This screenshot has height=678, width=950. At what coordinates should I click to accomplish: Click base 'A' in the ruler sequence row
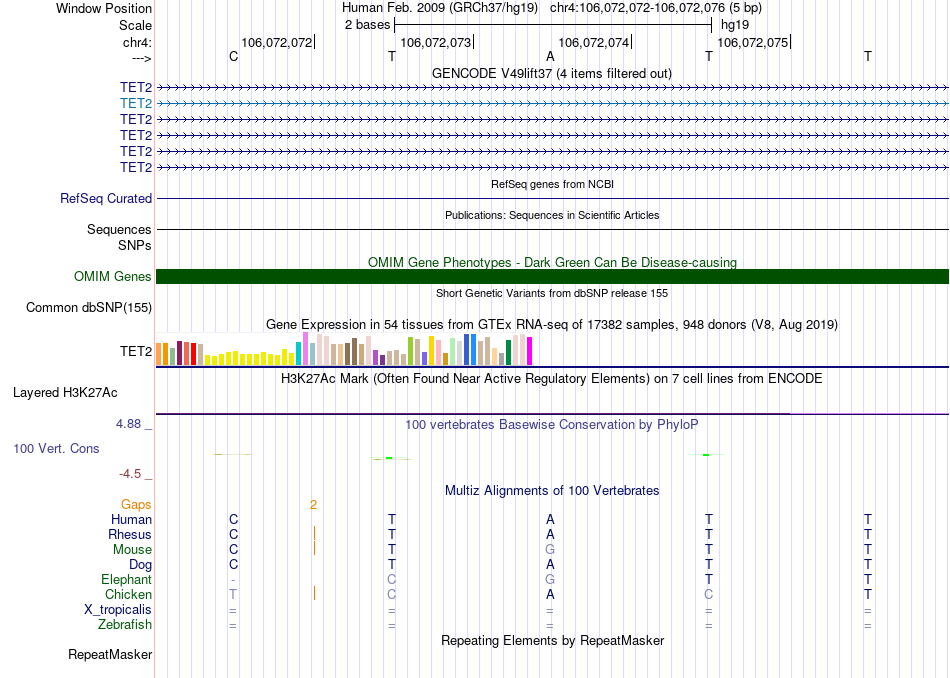pyautogui.click(x=550, y=56)
